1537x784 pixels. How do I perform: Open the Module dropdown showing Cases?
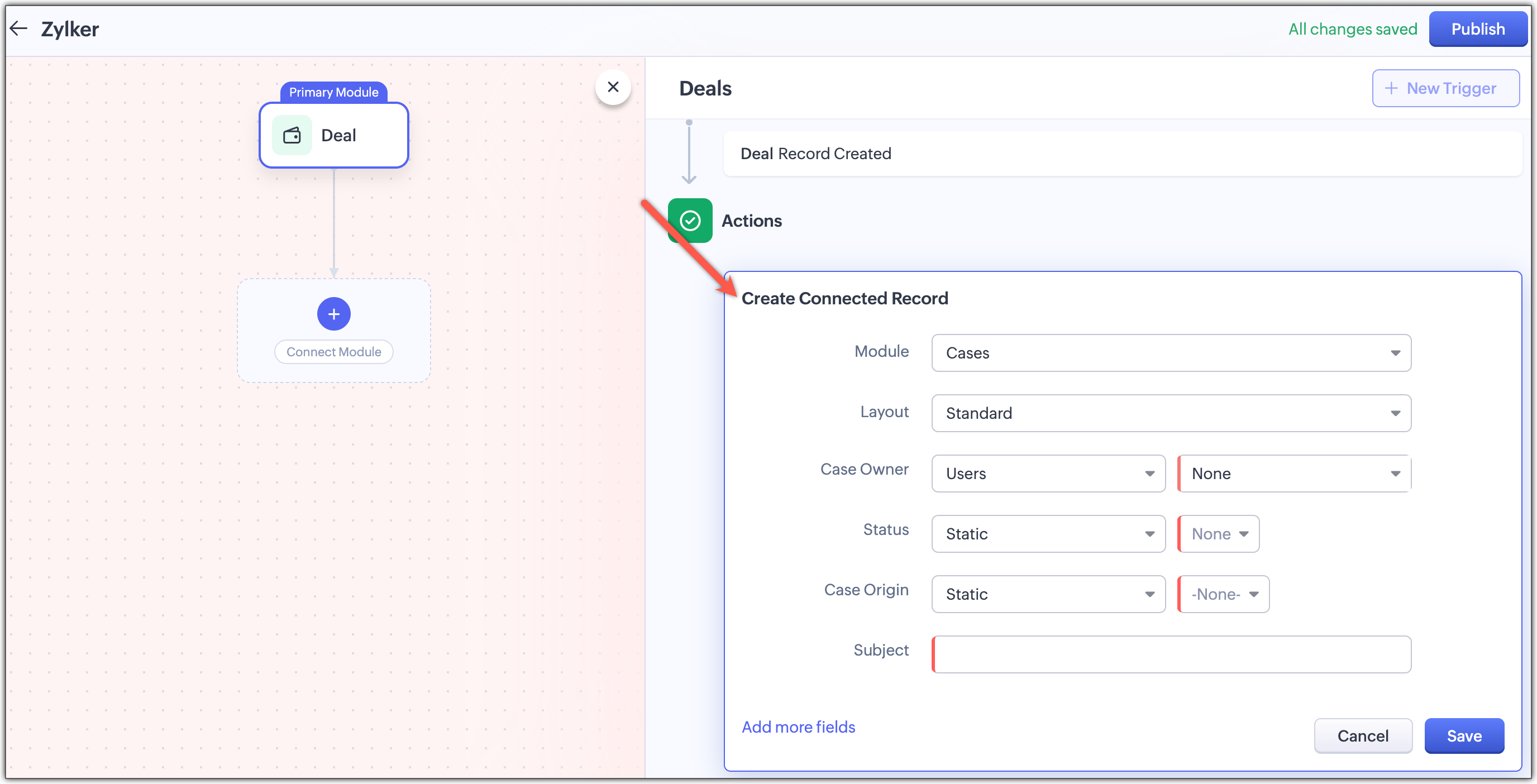click(1171, 352)
